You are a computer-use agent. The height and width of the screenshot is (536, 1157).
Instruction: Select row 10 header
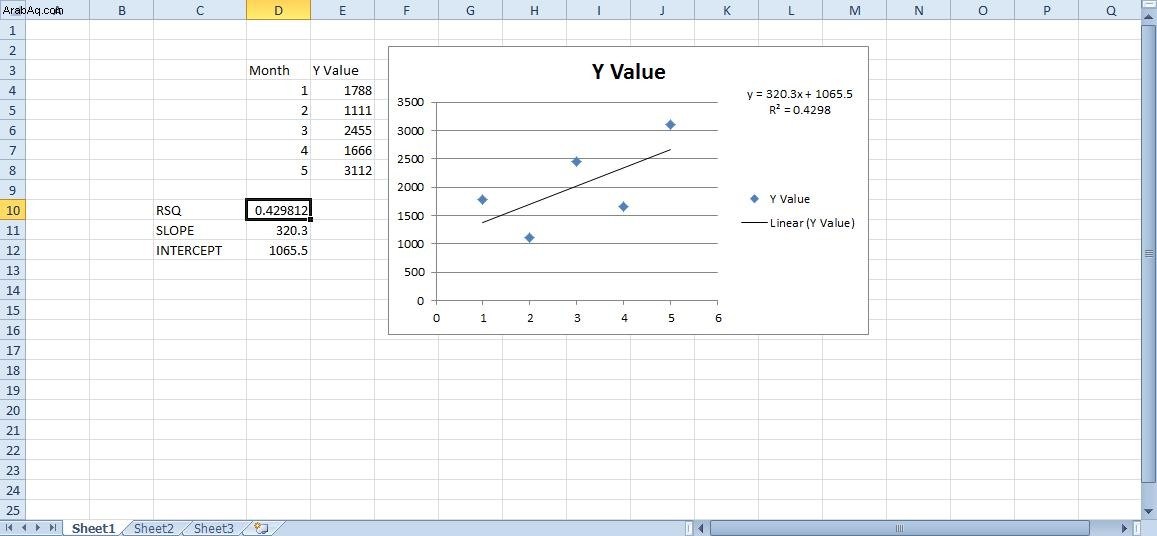pyautogui.click(x=13, y=210)
